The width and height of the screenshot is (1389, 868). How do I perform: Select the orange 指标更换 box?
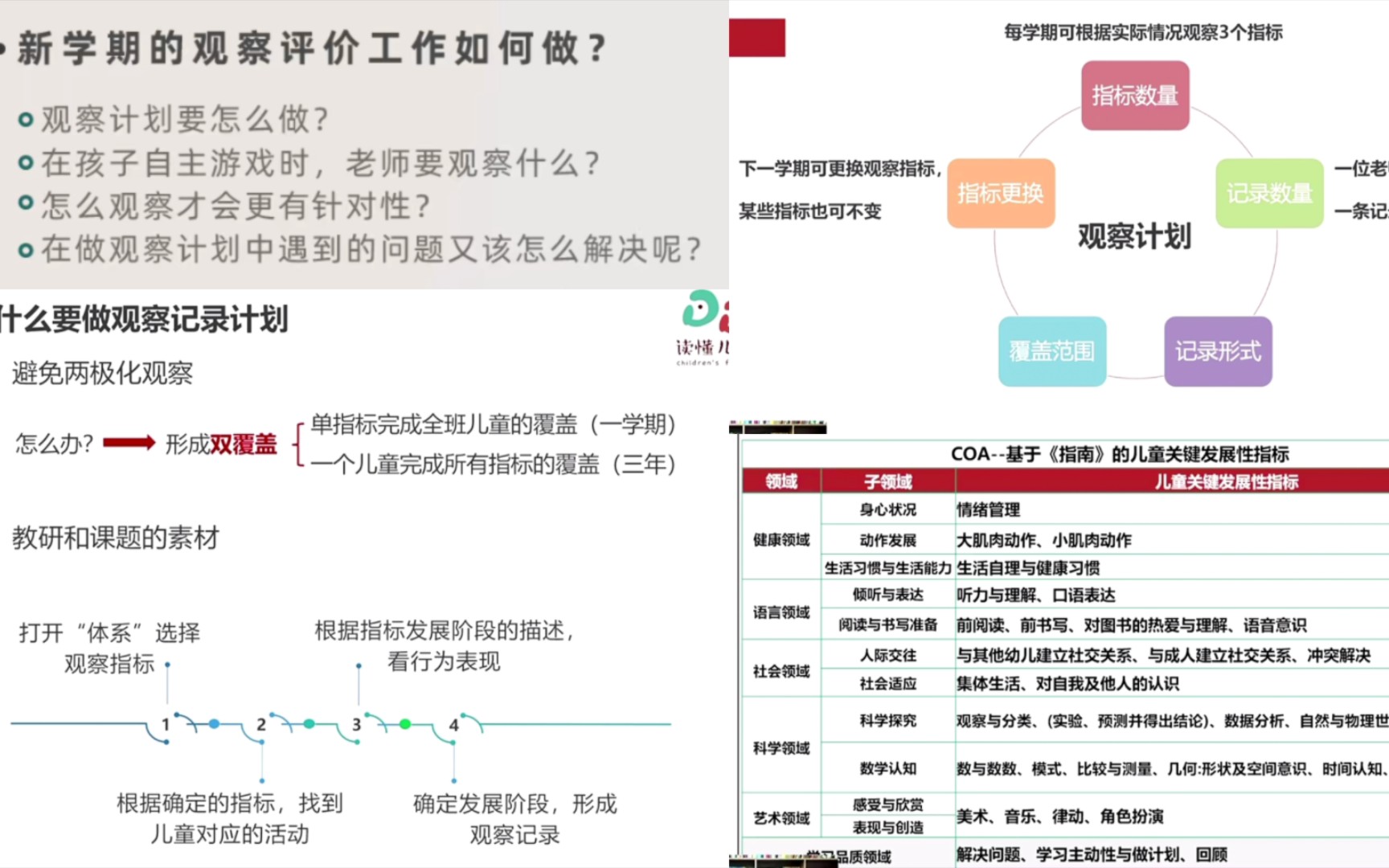point(1001,193)
